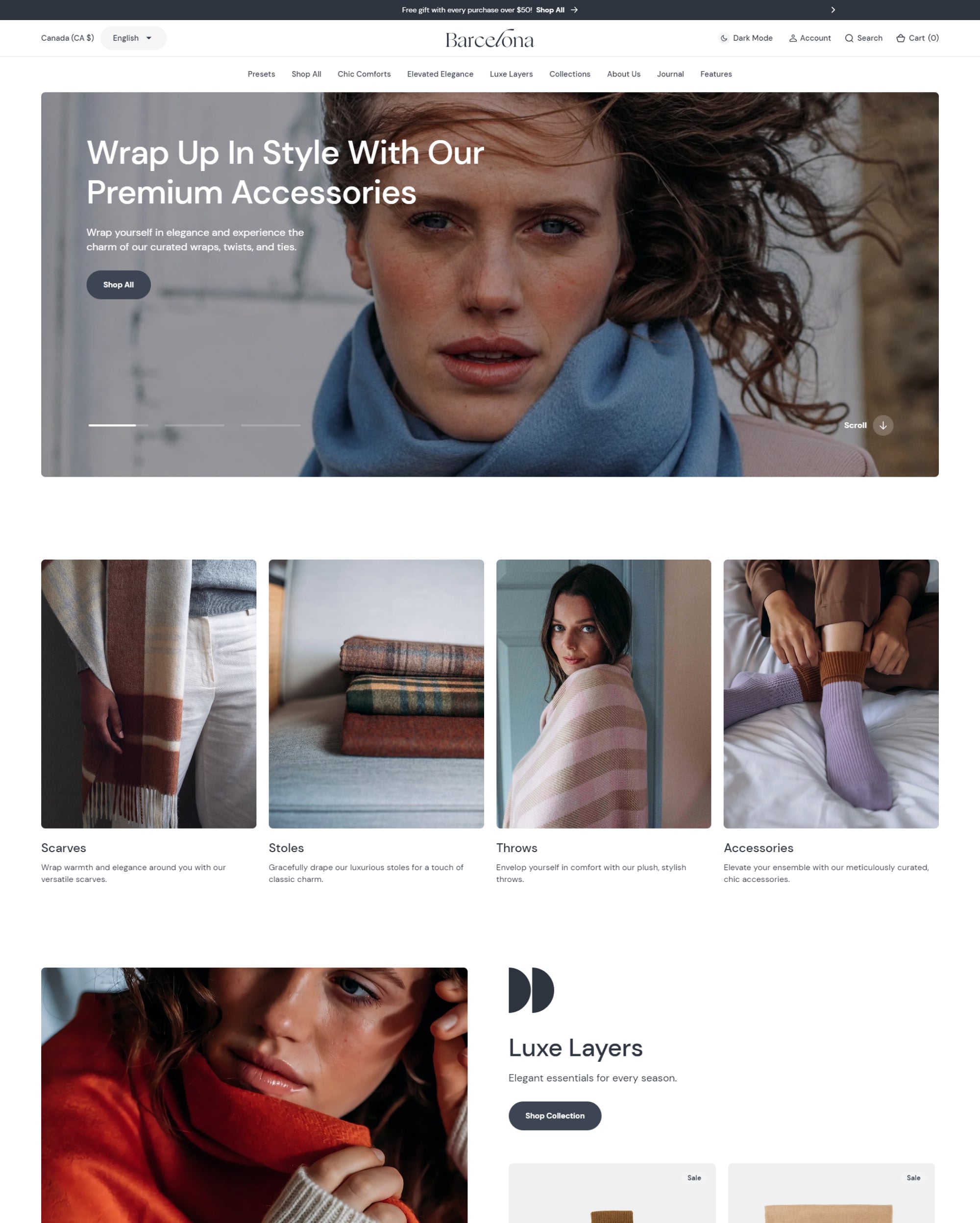
Task: Expand Canada currency selector
Action: point(67,38)
